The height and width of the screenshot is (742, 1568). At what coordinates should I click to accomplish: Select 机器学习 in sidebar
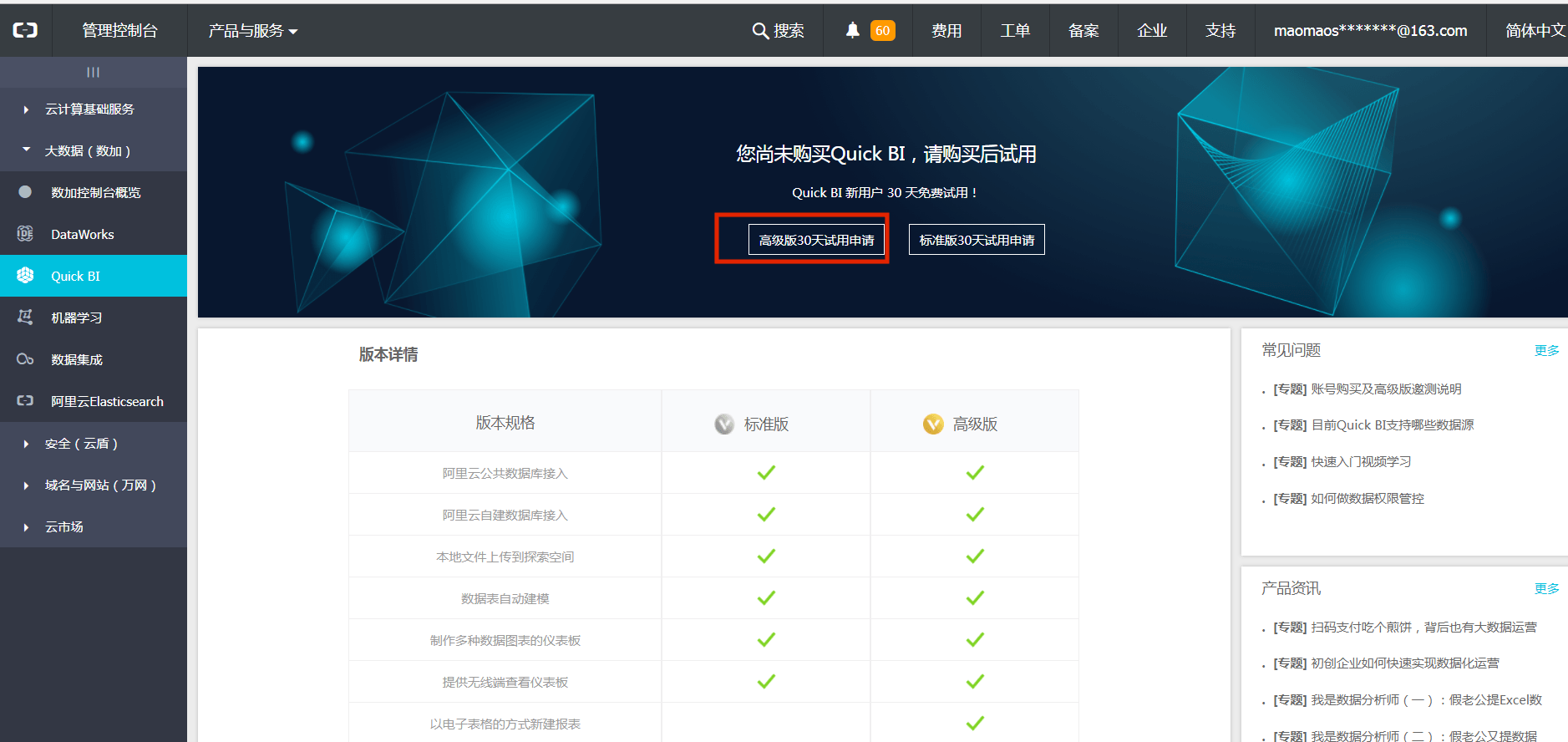[94, 318]
